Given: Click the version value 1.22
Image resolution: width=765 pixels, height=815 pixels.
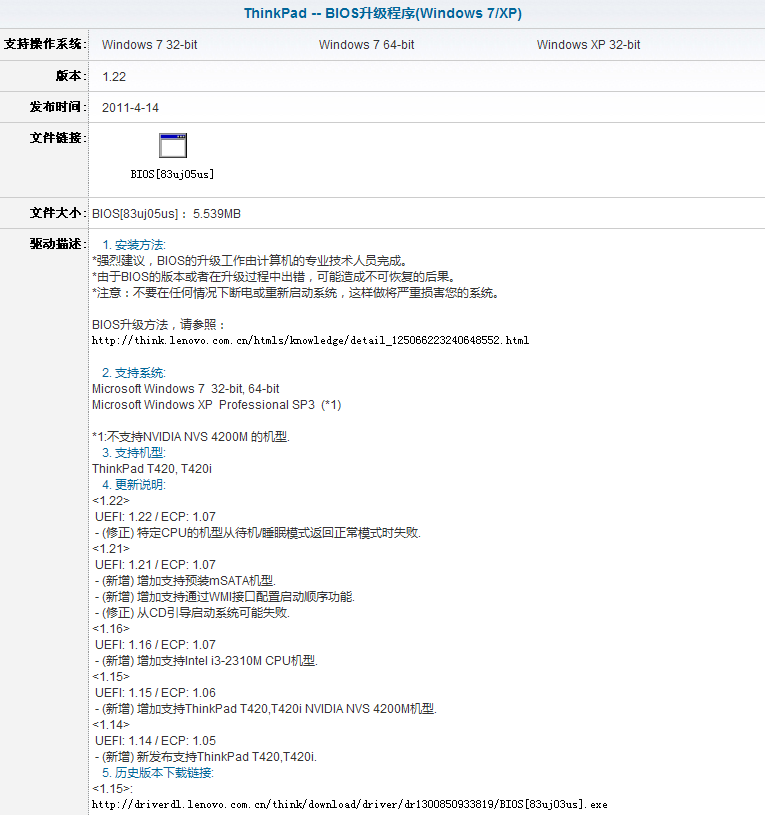Looking at the screenshot, I should (x=114, y=77).
